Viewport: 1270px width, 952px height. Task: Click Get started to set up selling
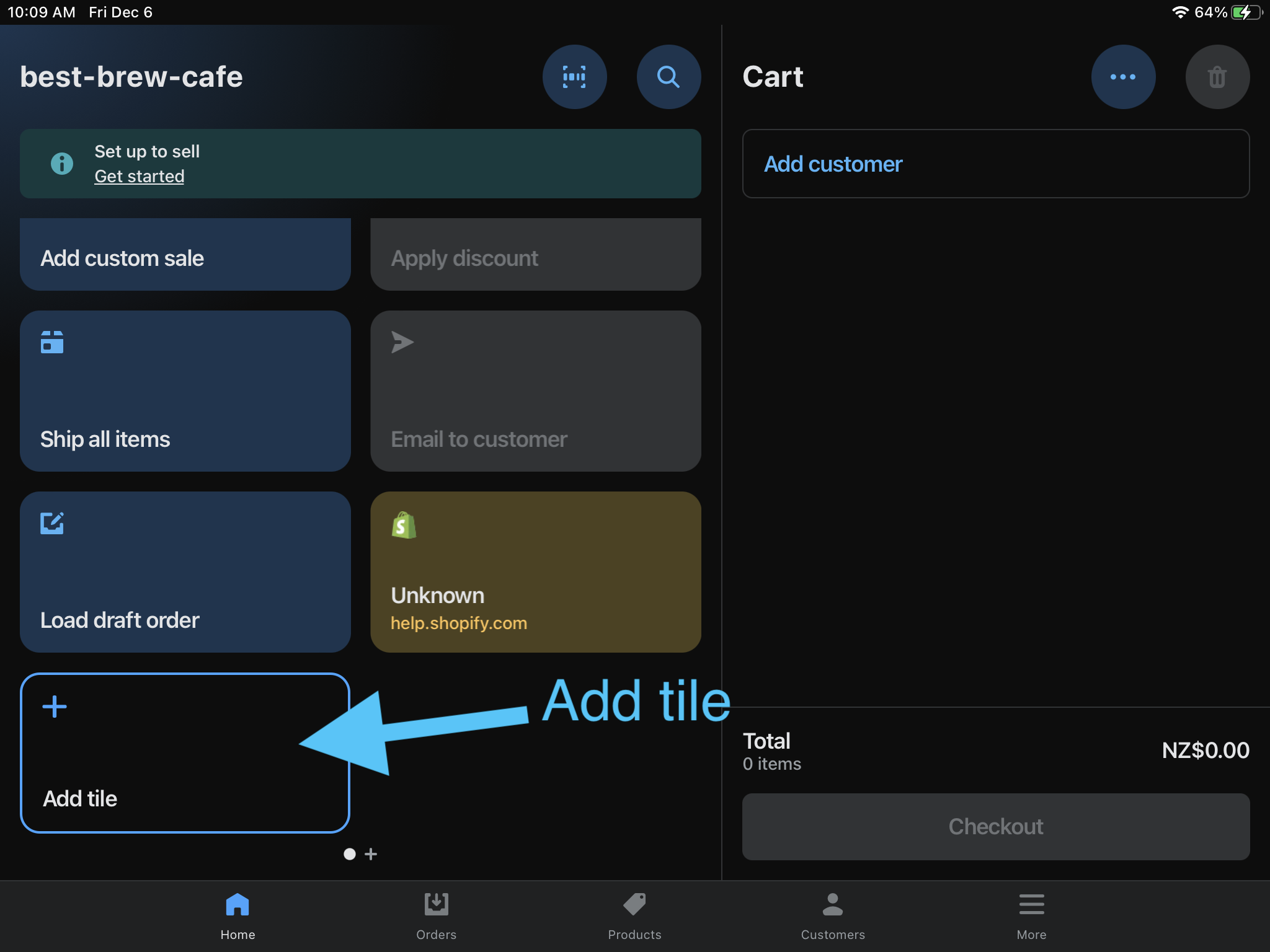pos(139,177)
